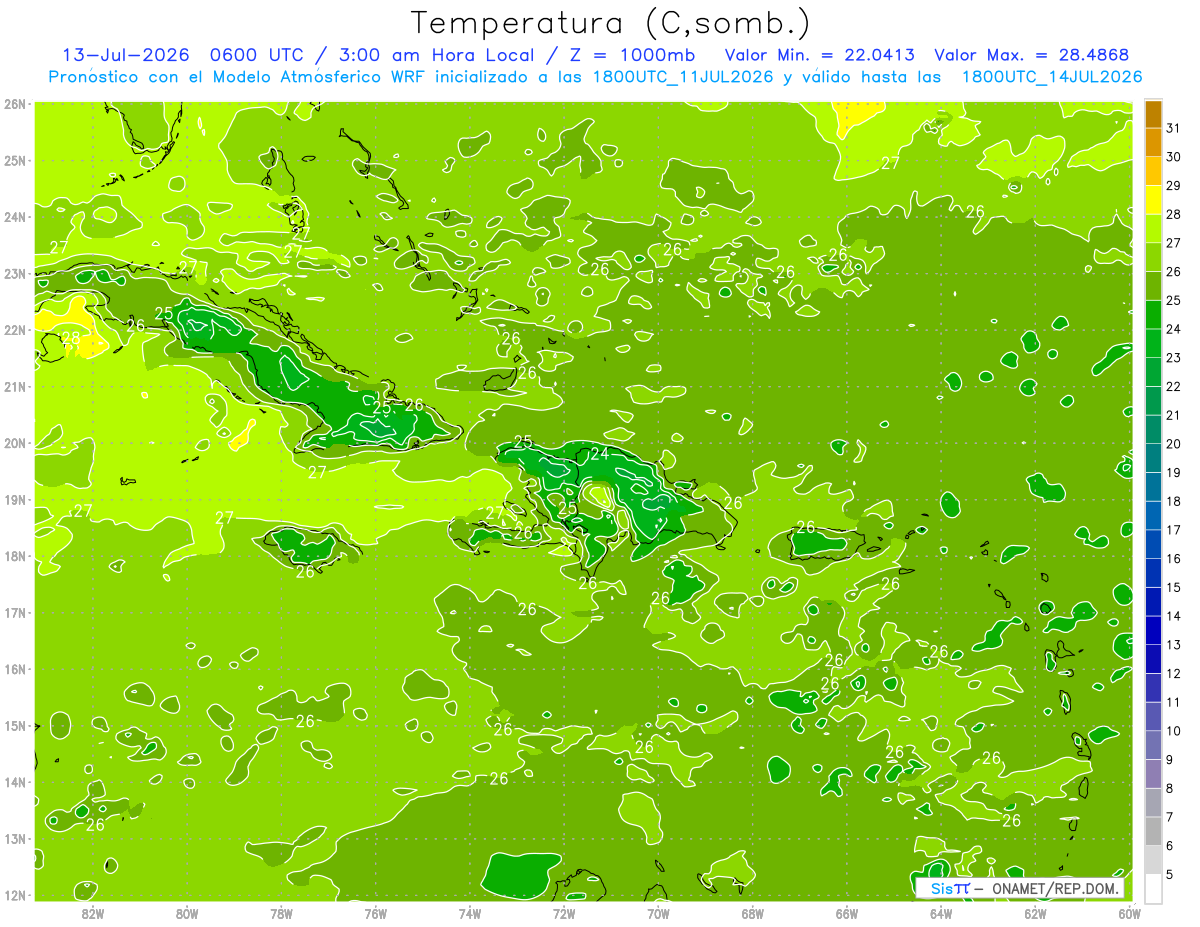
Task: Click '1800UTC_14JUL2026' valid-until time text
Action: pyautogui.click(x=1052, y=77)
